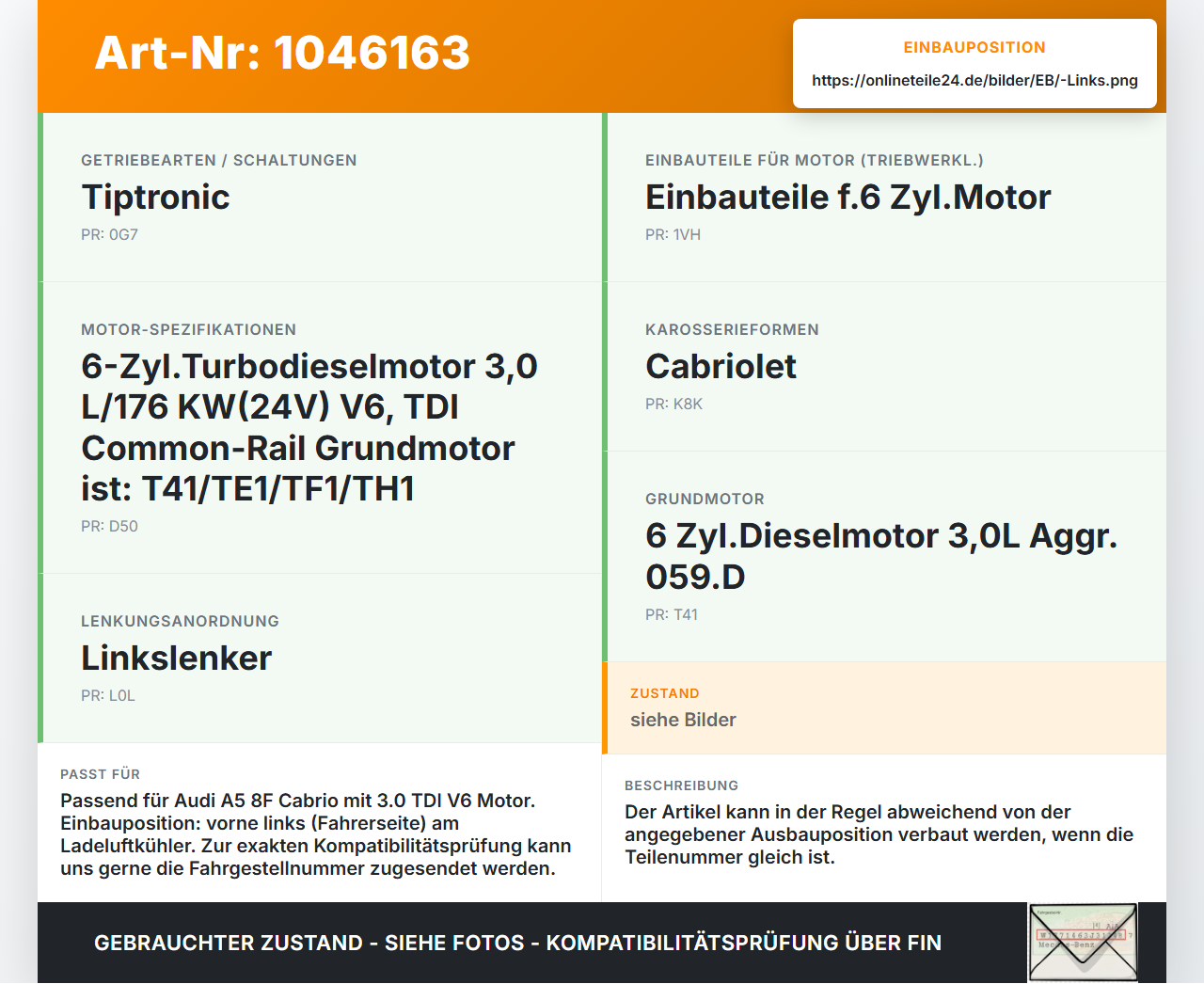Image resolution: width=1204 pixels, height=984 pixels.
Task: Click the PR: K8K code
Action: click(x=673, y=404)
